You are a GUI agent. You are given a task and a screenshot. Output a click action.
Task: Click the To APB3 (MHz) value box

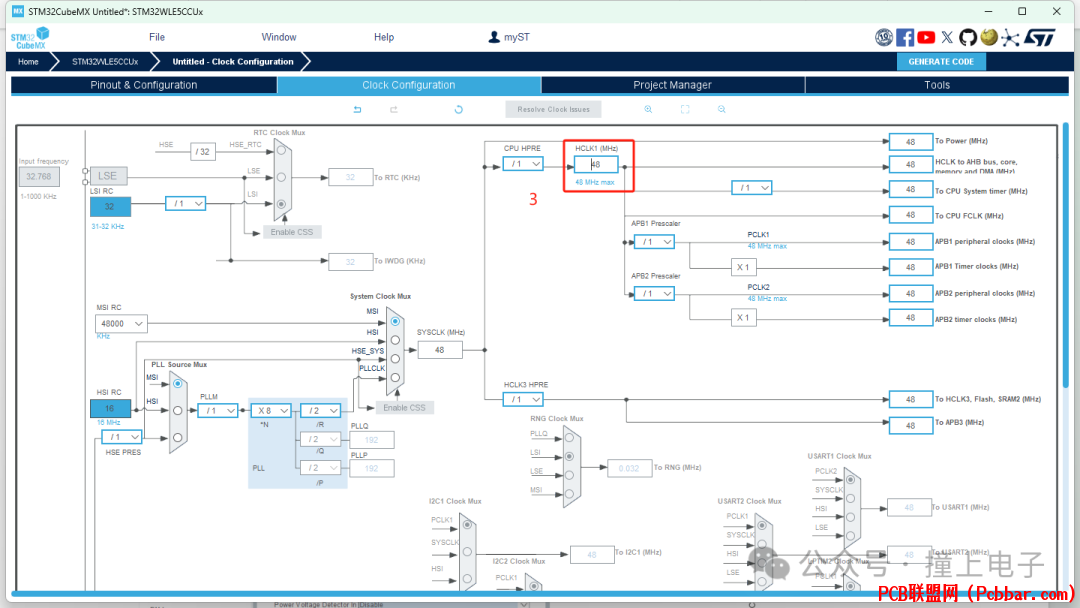911,426
